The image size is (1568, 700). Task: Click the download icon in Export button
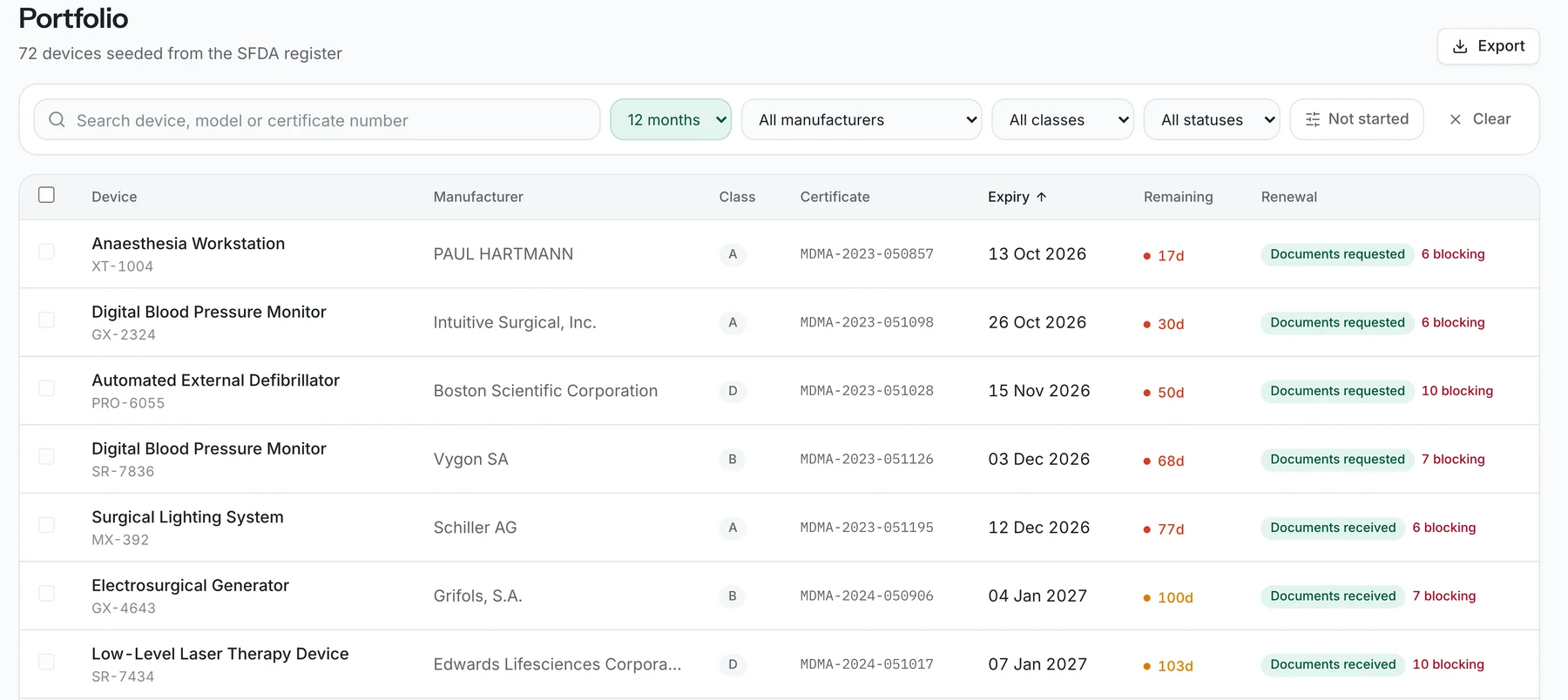(1460, 46)
